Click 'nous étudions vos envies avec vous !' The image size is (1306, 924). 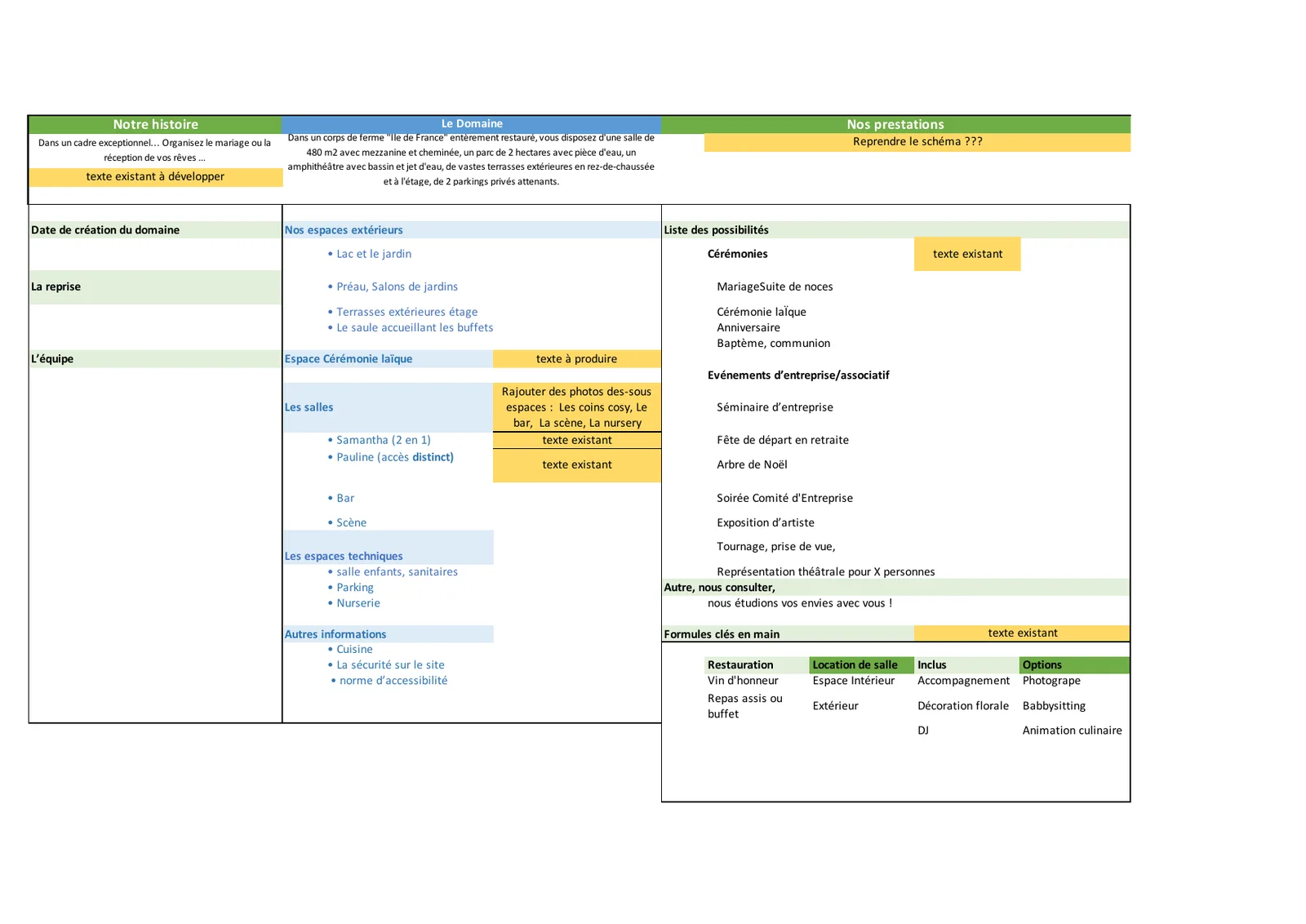tap(800, 603)
